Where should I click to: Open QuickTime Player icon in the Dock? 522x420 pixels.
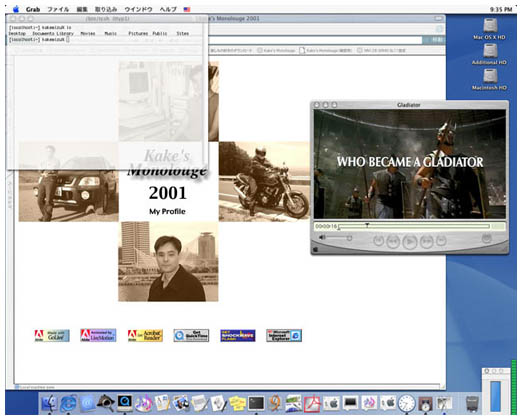125,403
